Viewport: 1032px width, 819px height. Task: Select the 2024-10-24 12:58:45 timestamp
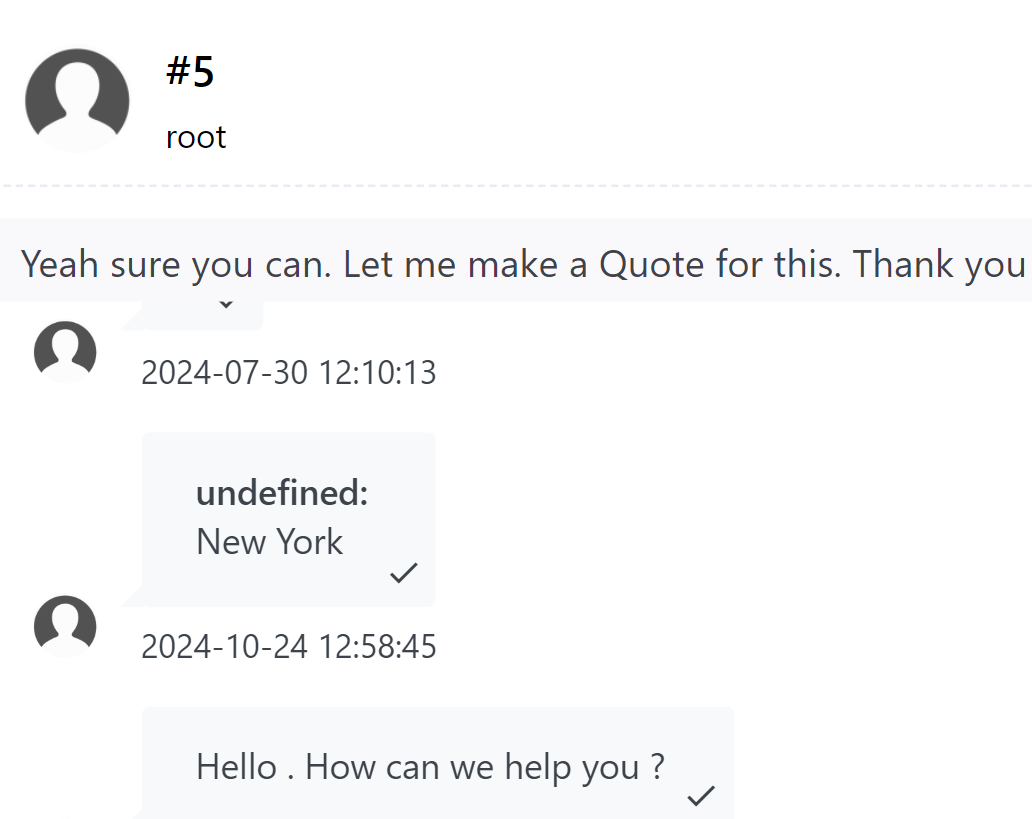pos(288,647)
